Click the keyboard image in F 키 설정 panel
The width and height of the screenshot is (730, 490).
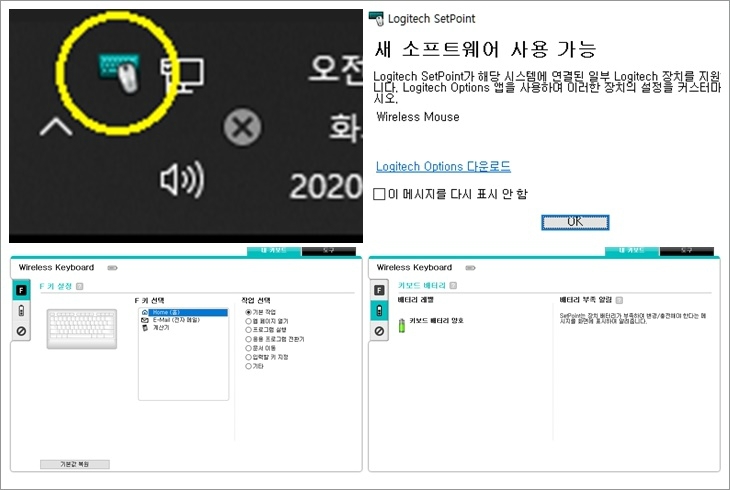(82, 328)
